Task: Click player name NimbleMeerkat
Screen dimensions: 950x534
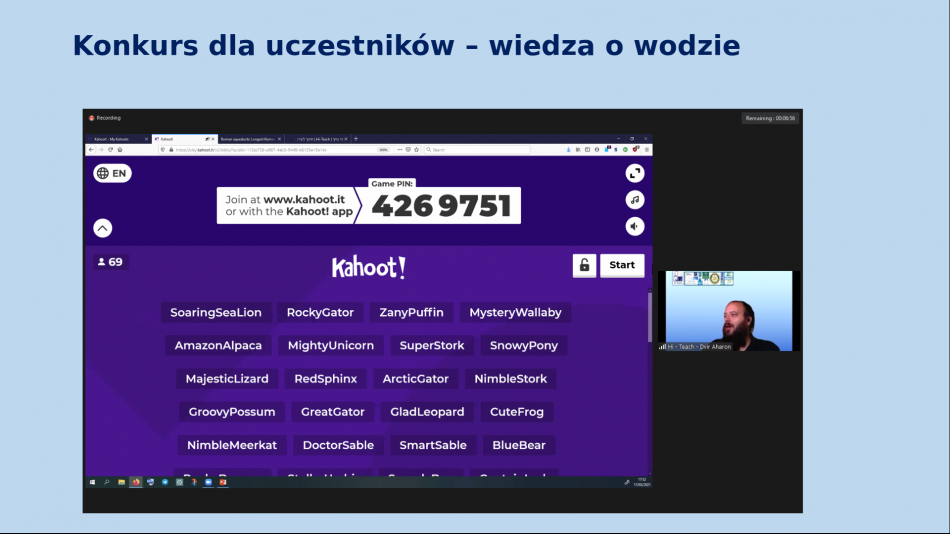Action: 231,446
